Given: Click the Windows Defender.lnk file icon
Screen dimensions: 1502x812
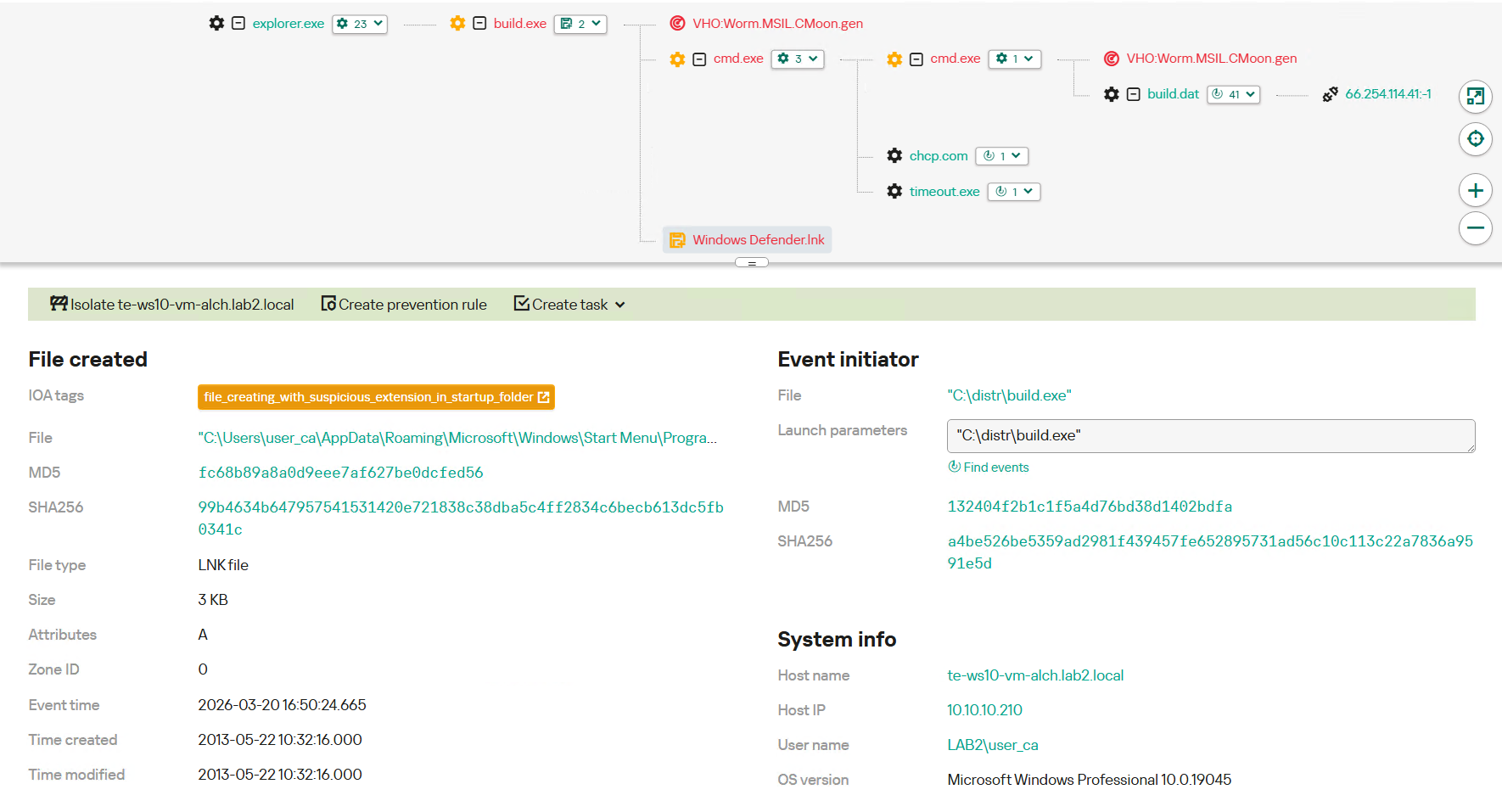Looking at the screenshot, I should click(677, 240).
